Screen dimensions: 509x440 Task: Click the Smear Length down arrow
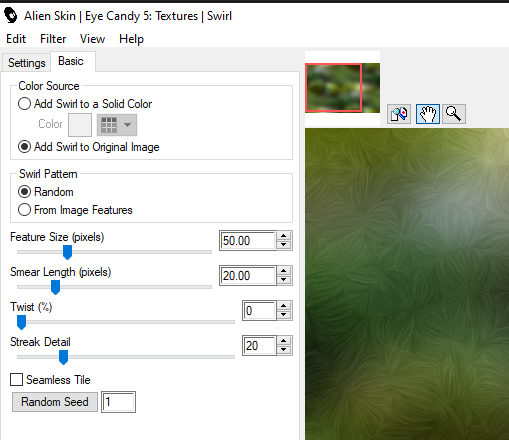pyautogui.click(x=284, y=280)
